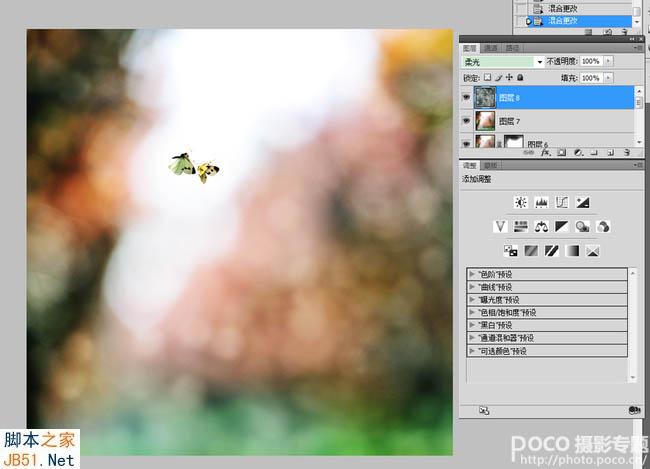This screenshot has width=650, height=469.
Task: Add a Black & White adjustment
Action: [x=562, y=226]
